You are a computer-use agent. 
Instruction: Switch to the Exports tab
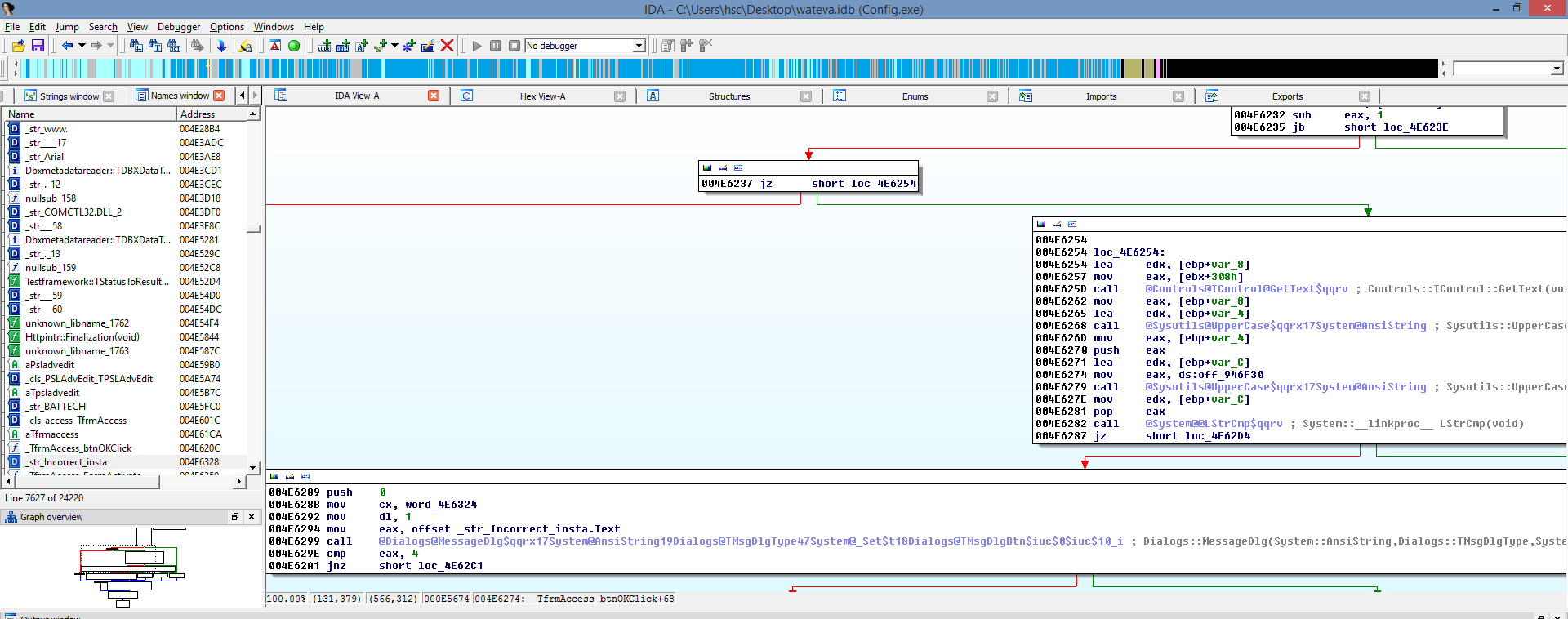[x=1287, y=96]
